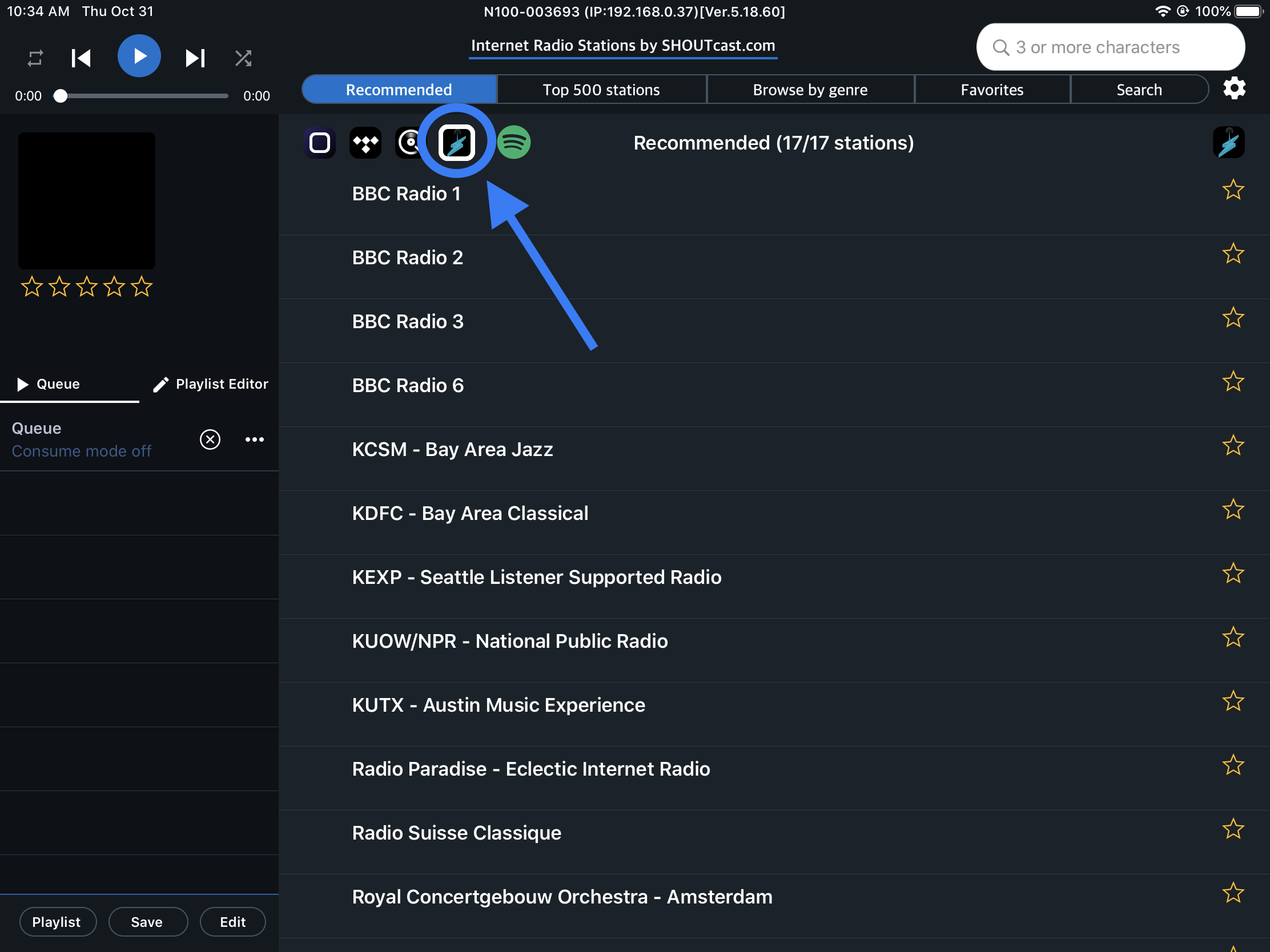Open Browse by genre tab
1270x952 pixels.
(x=810, y=90)
